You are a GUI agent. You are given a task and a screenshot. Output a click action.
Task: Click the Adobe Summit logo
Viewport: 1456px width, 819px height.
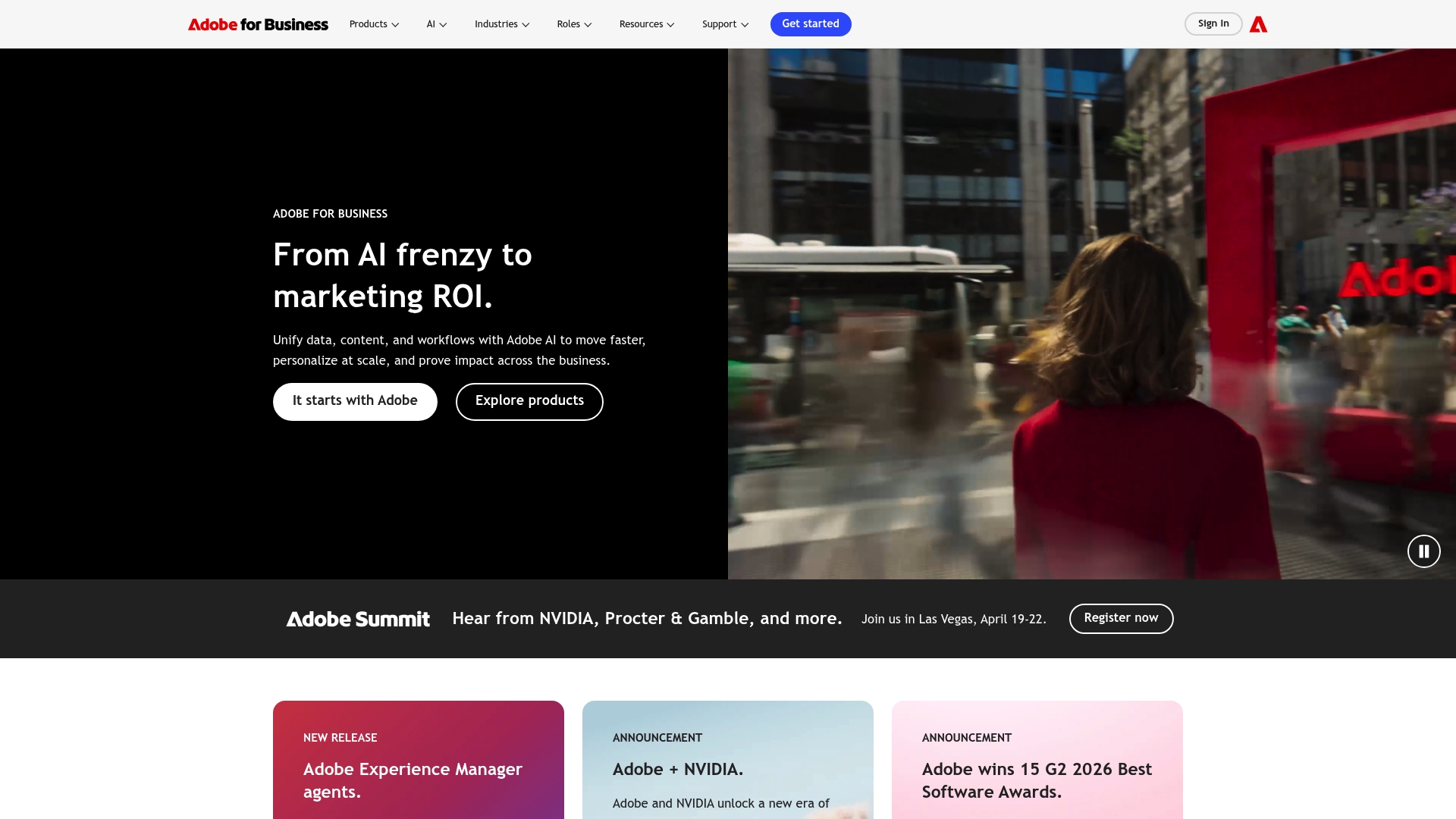pyautogui.click(x=358, y=619)
